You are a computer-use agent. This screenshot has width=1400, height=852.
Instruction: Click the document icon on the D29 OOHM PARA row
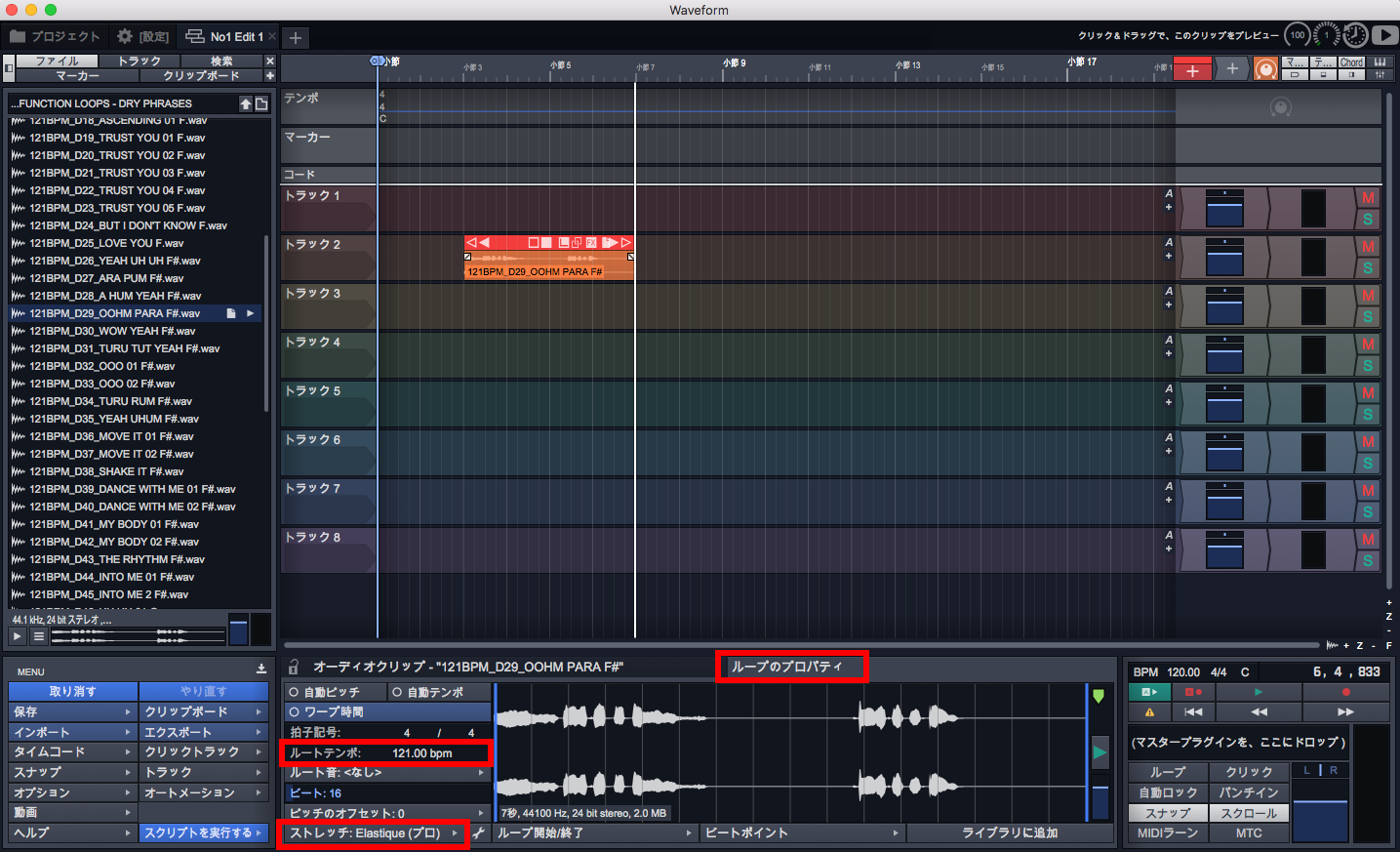[x=231, y=313]
